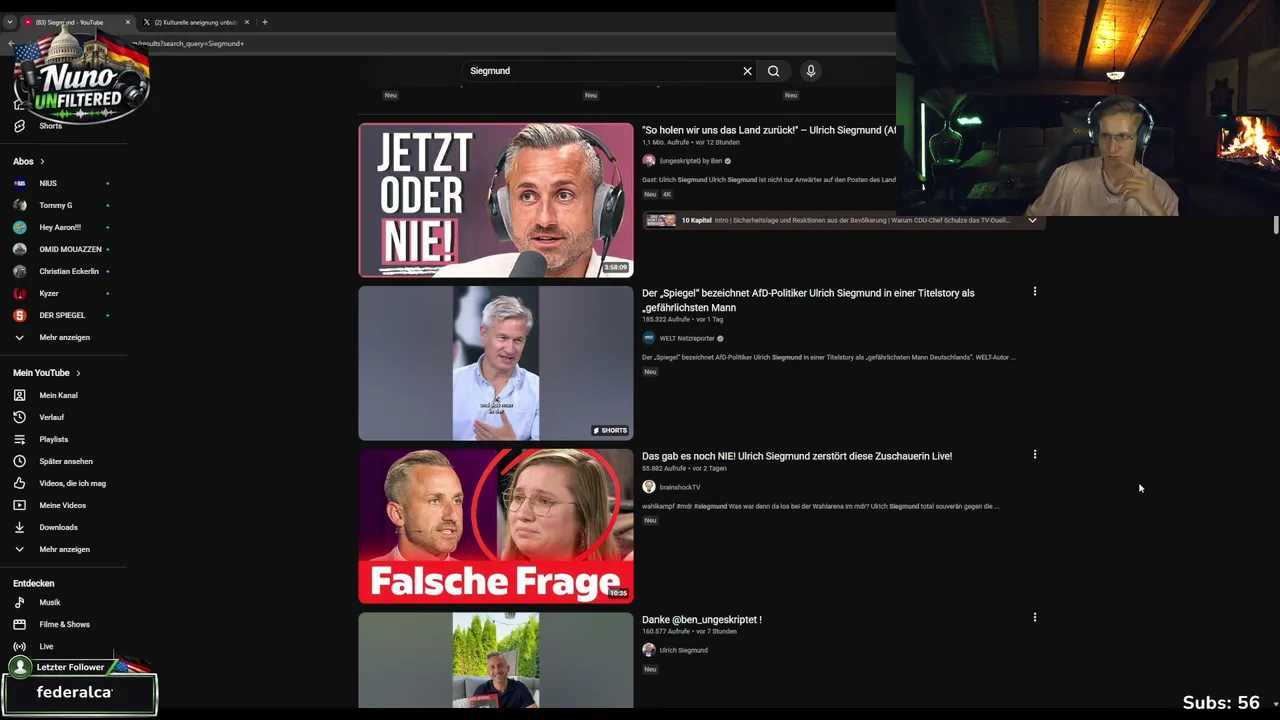Open options menu for Spiegel Titelstory video
Viewport: 1280px width, 720px height.
[1035, 292]
